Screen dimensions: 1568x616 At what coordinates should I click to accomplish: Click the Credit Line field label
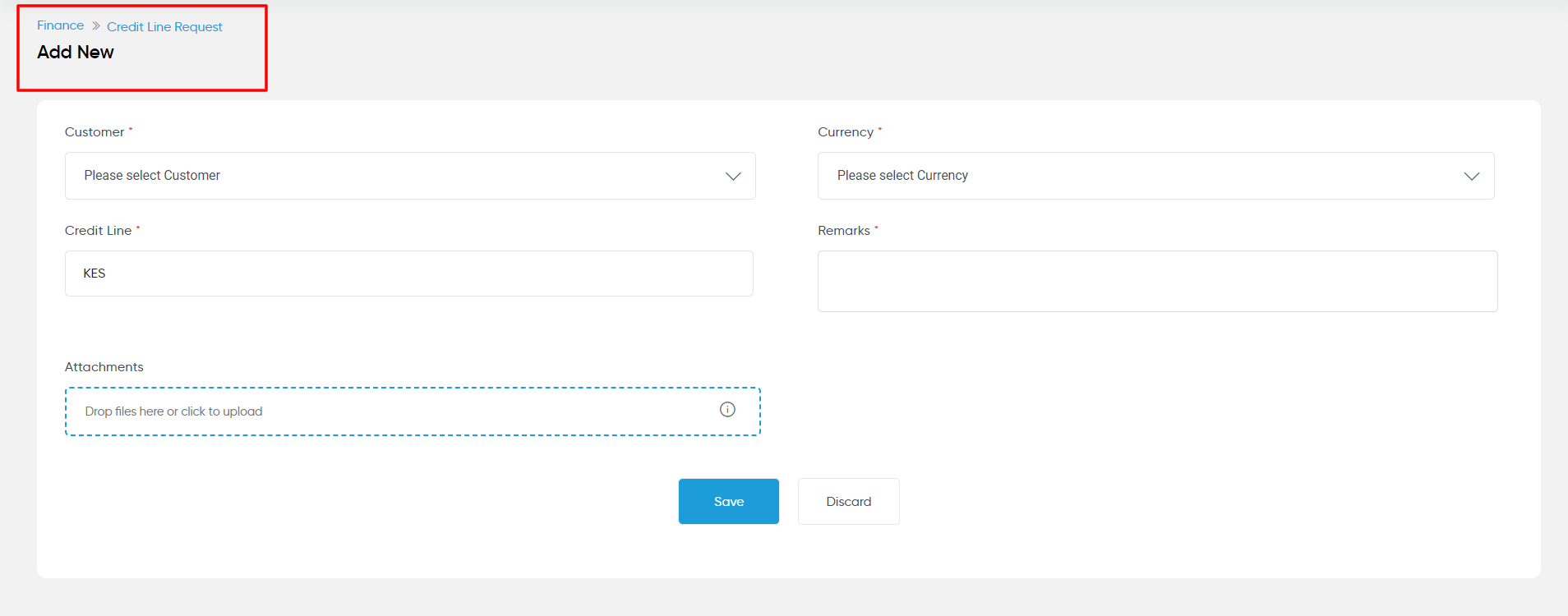[x=99, y=231]
